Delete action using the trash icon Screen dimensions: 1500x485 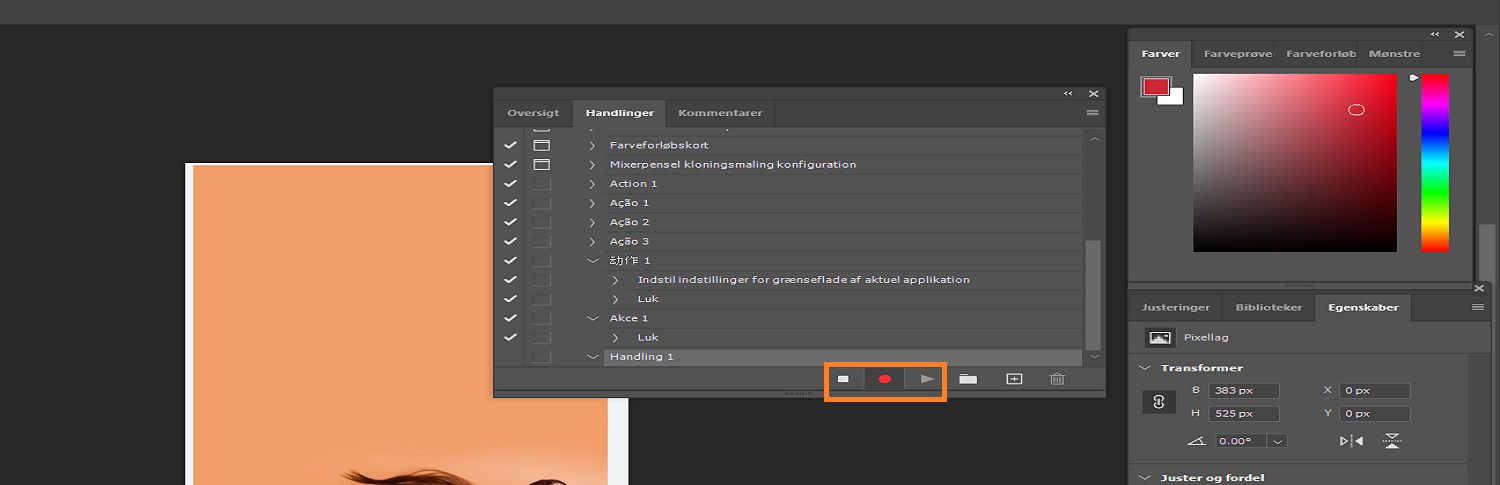point(1057,379)
